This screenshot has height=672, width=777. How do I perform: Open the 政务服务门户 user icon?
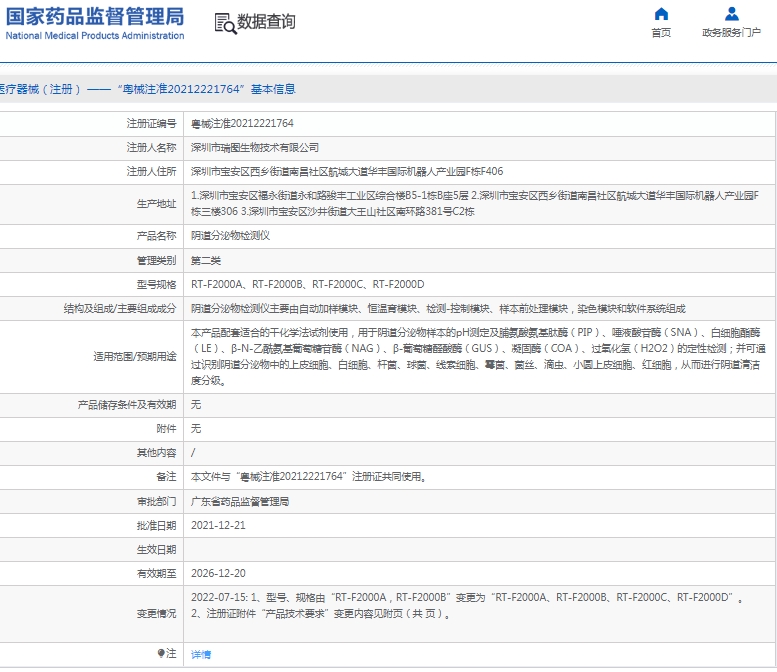tap(731, 14)
